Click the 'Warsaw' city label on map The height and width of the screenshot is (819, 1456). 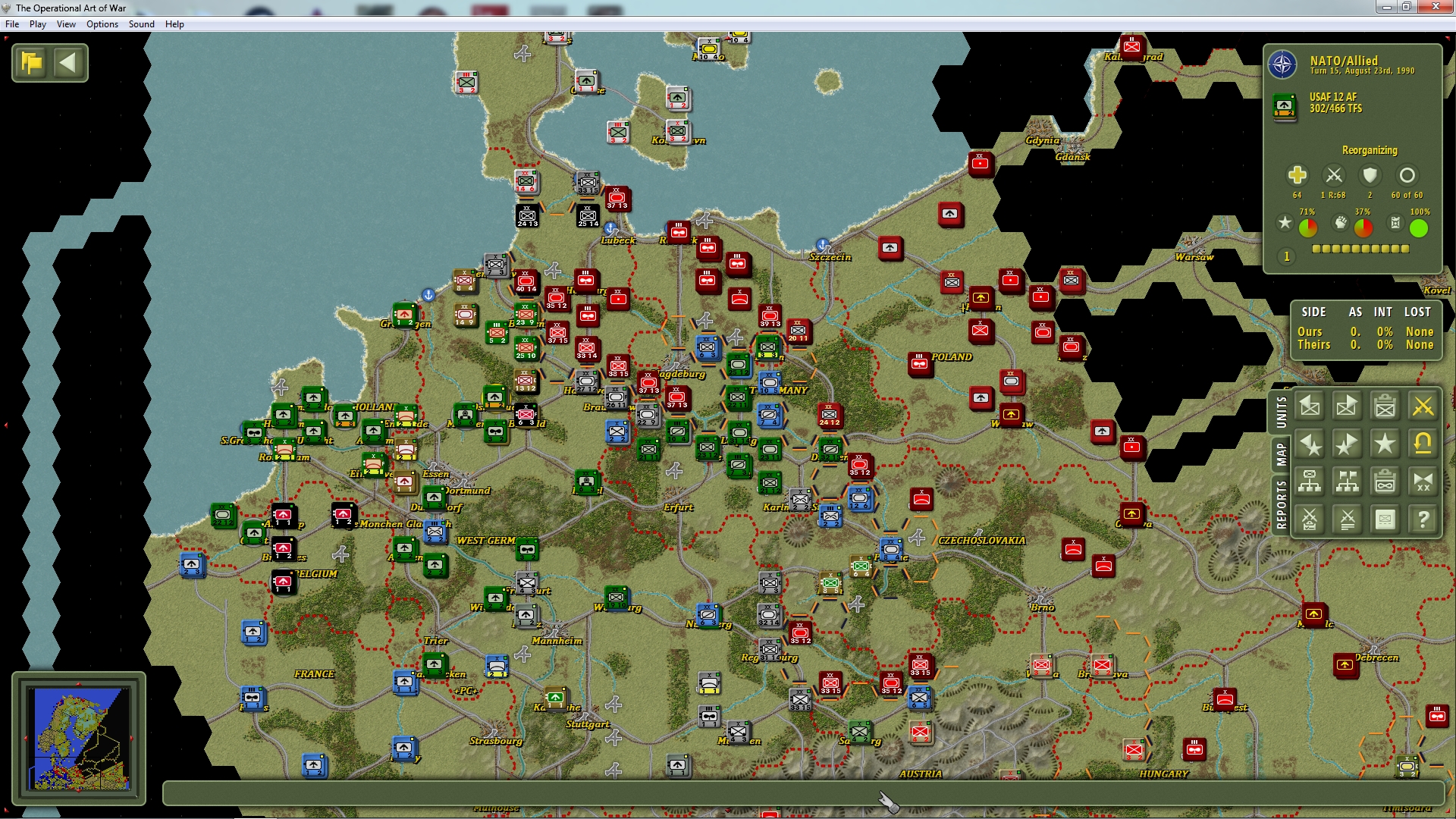coord(1194,257)
